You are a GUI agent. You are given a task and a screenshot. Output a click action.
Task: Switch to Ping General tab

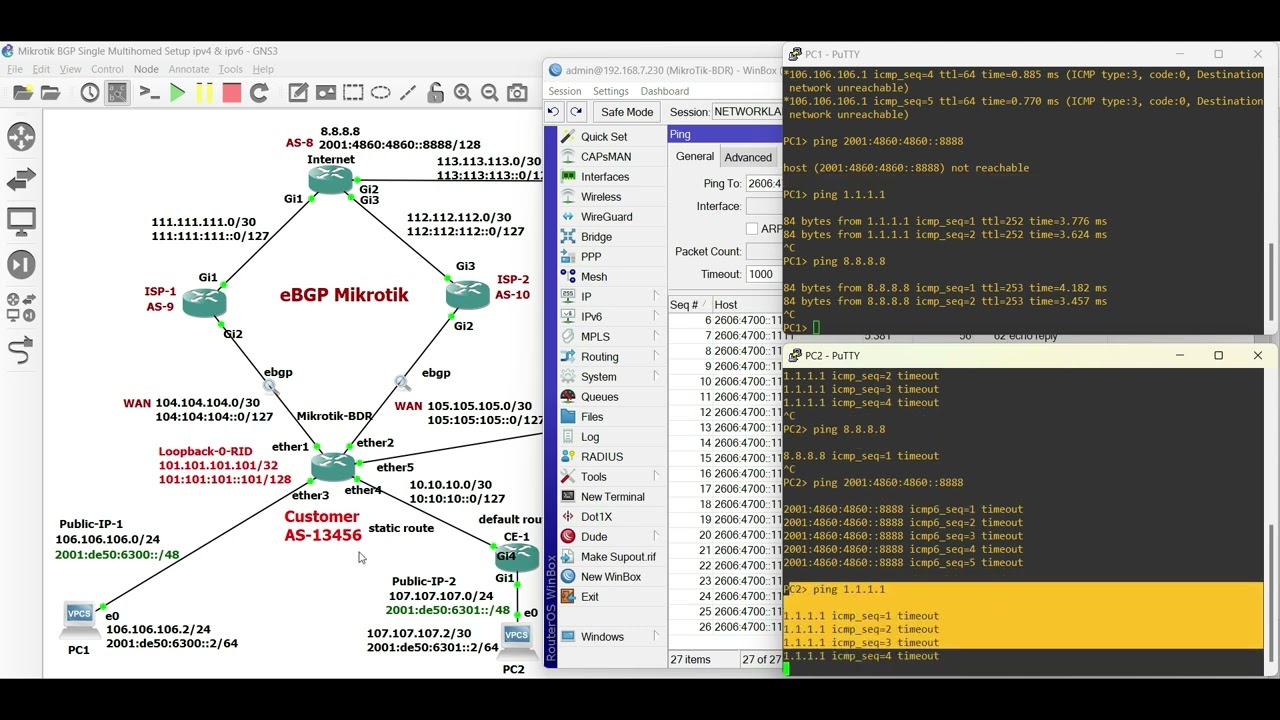point(694,157)
